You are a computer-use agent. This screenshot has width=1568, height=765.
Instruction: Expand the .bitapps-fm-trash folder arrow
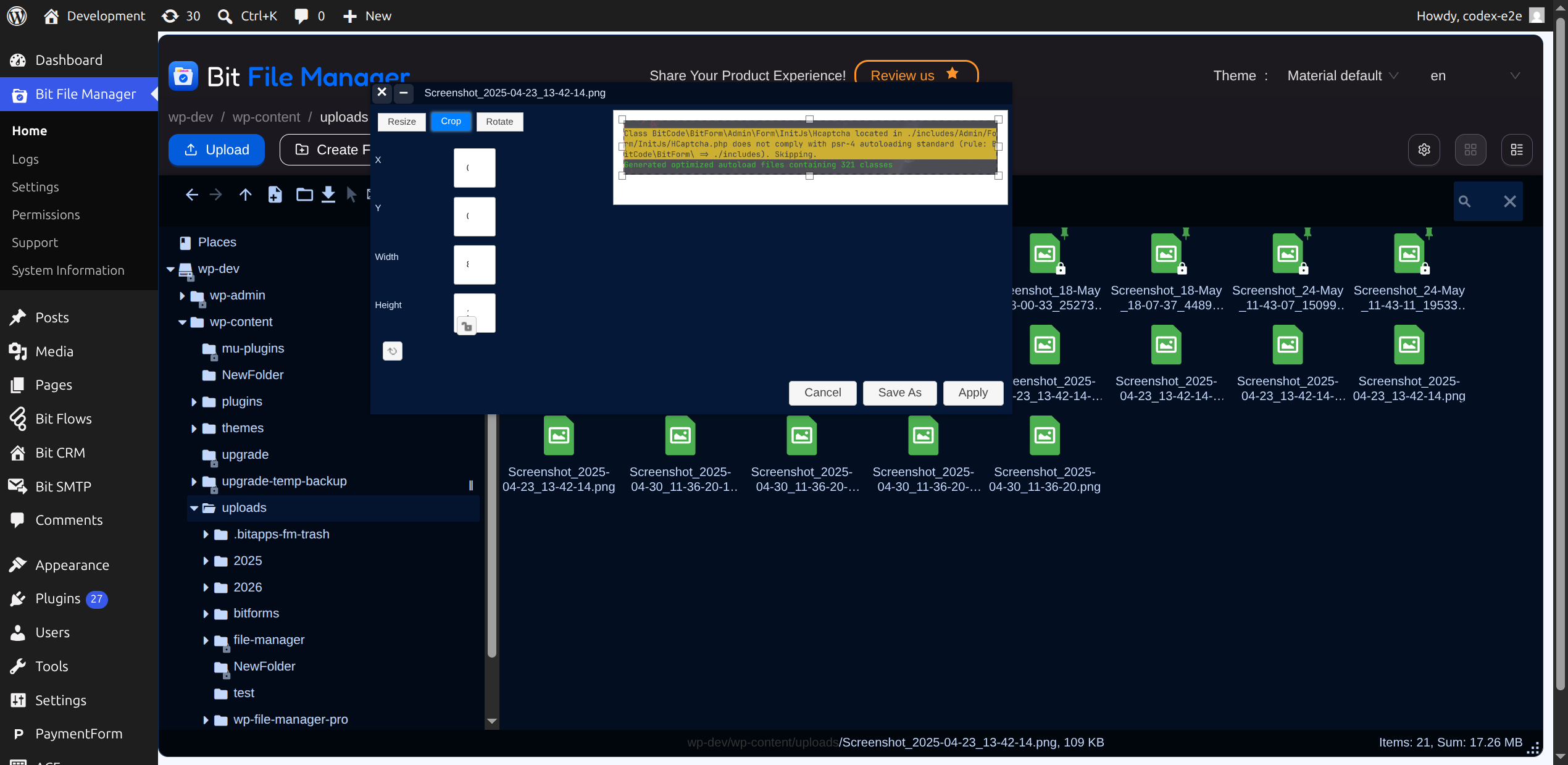pyautogui.click(x=206, y=535)
